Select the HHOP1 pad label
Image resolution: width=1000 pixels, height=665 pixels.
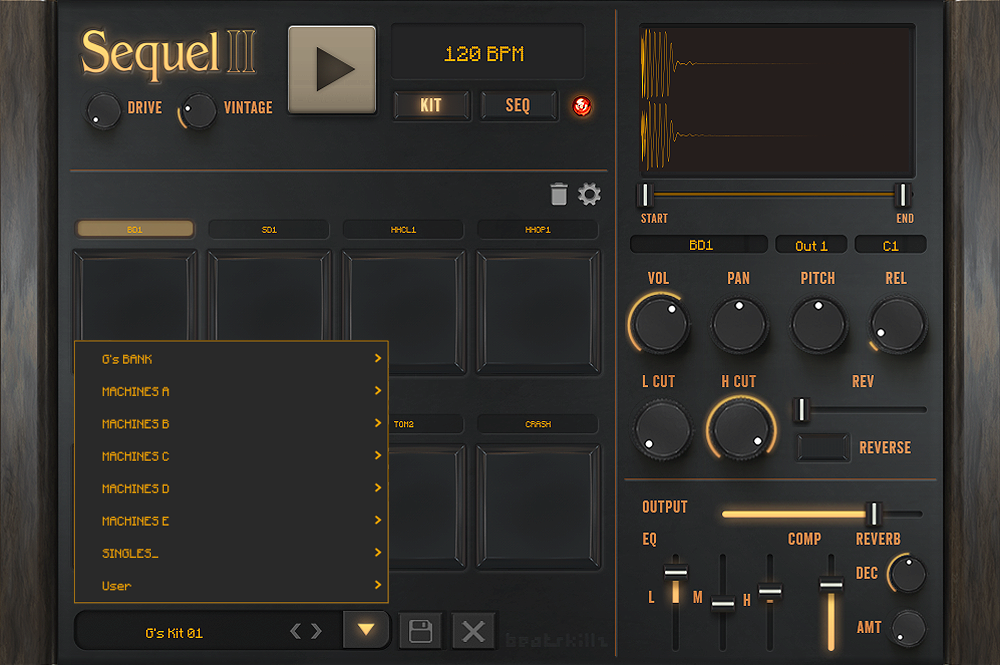click(x=538, y=230)
